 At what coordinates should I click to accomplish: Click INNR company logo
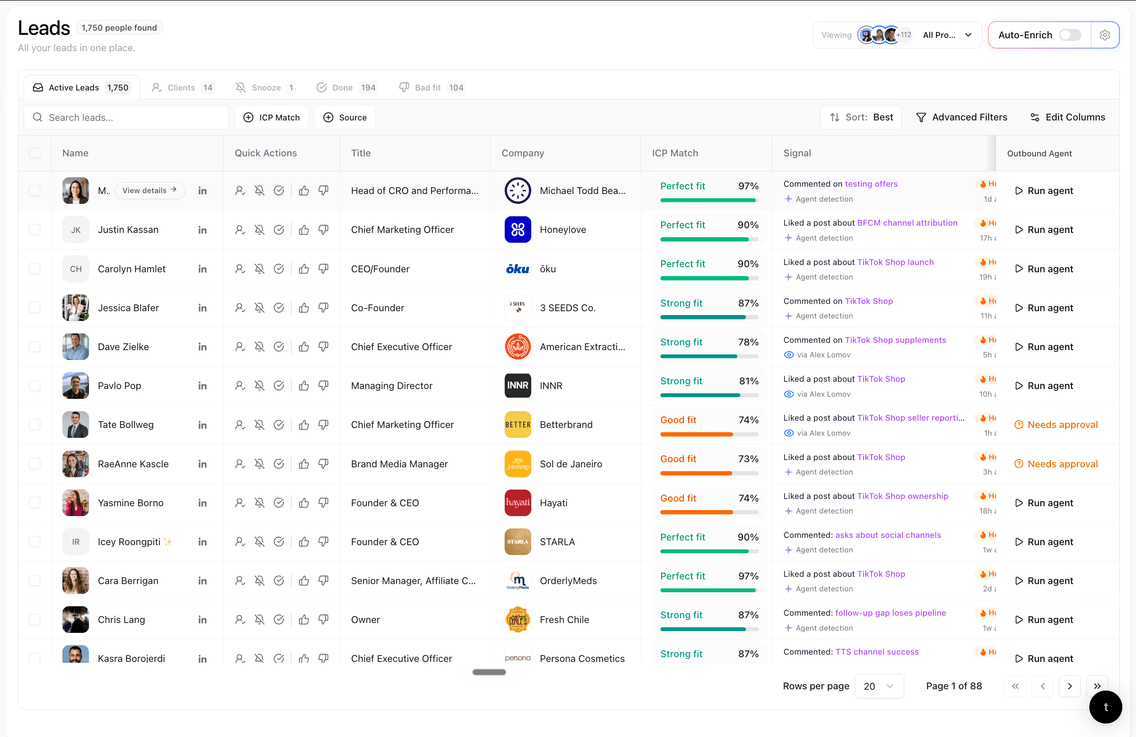[x=517, y=386]
